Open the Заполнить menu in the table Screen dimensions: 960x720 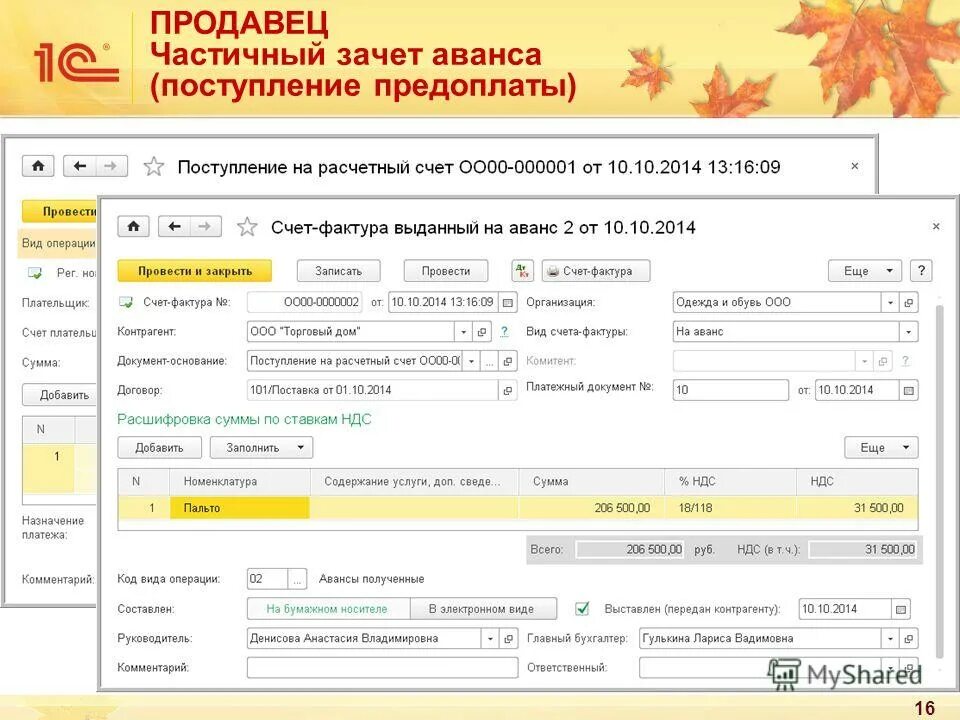(257, 447)
